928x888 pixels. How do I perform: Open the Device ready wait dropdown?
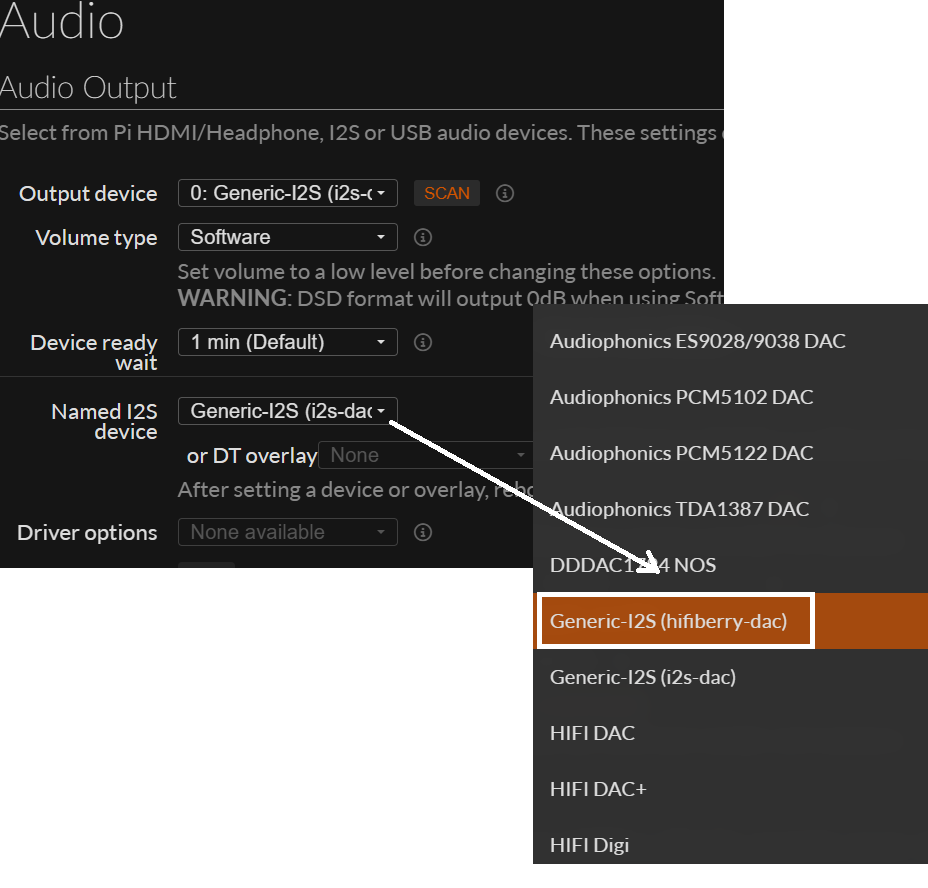pos(288,342)
